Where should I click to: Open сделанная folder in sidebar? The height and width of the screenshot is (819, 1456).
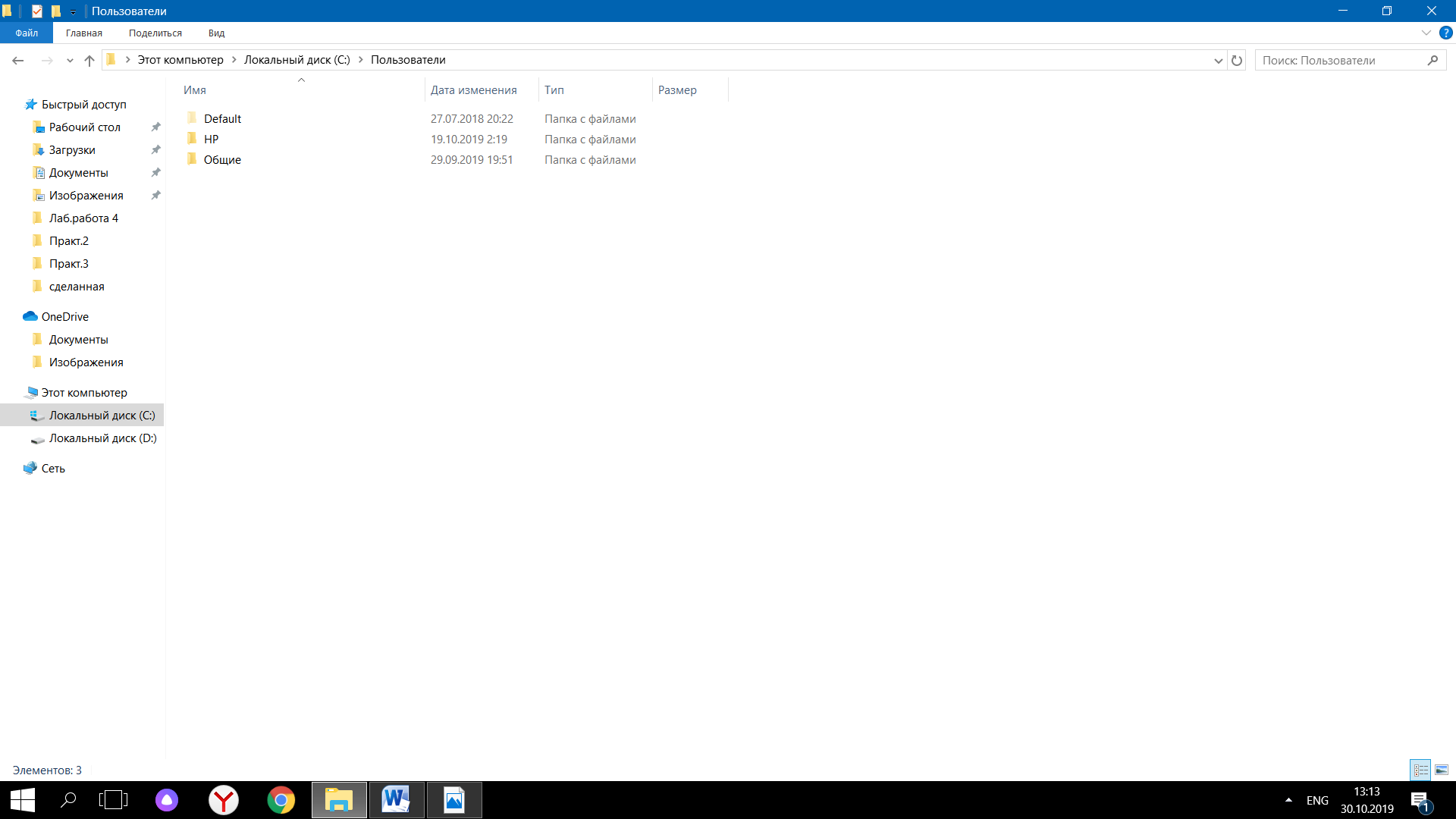77,287
